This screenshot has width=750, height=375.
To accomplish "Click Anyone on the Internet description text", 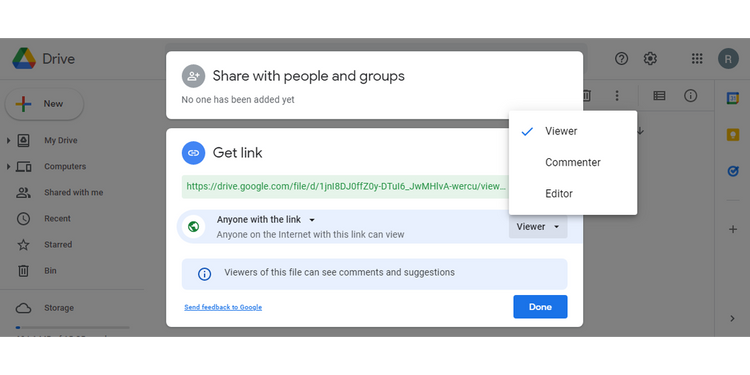I will pyautogui.click(x=310, y=235).
